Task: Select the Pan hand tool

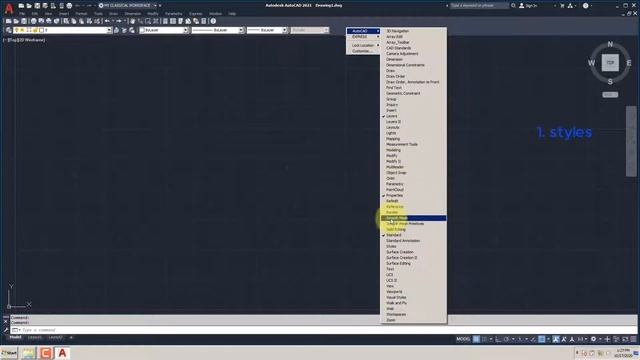Action: click(x=133, y=21)
